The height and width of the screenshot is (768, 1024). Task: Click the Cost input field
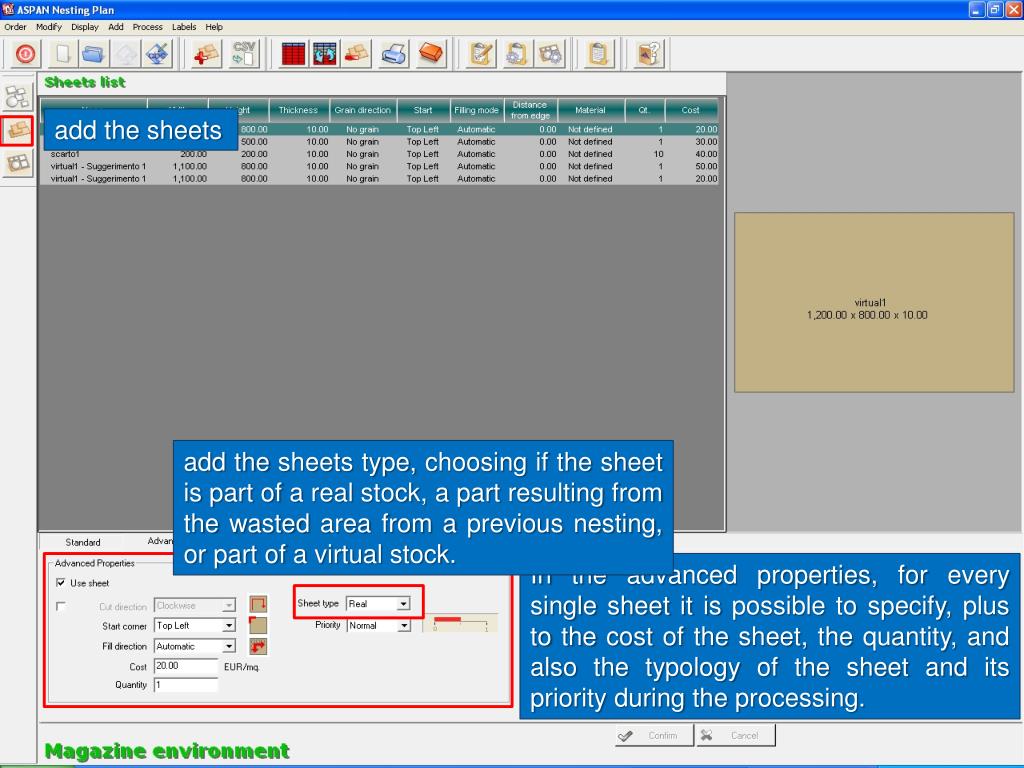point(186,666)
